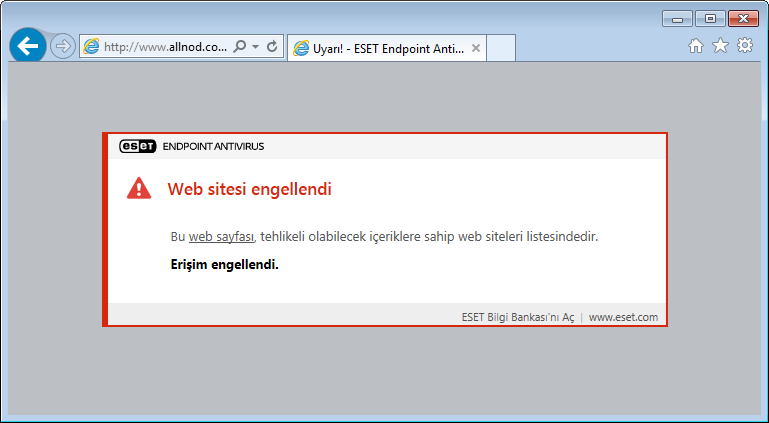Open the Tools gear icon

pos(745,46)
